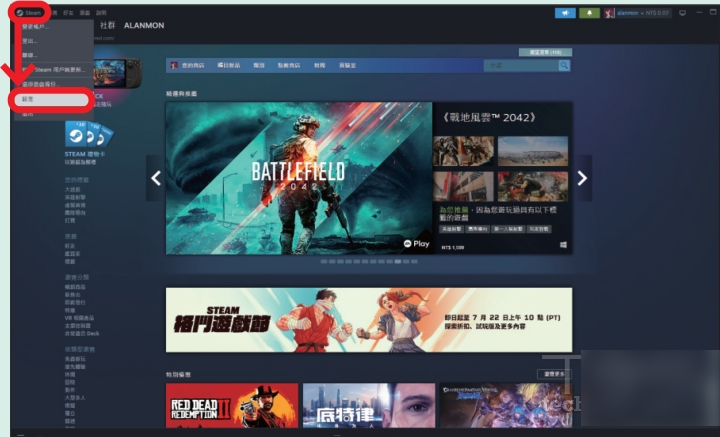The width and height of the screenshot is (720, 437).
Task: Click 新推出 in the browse categories
Action: pos(73,295)
